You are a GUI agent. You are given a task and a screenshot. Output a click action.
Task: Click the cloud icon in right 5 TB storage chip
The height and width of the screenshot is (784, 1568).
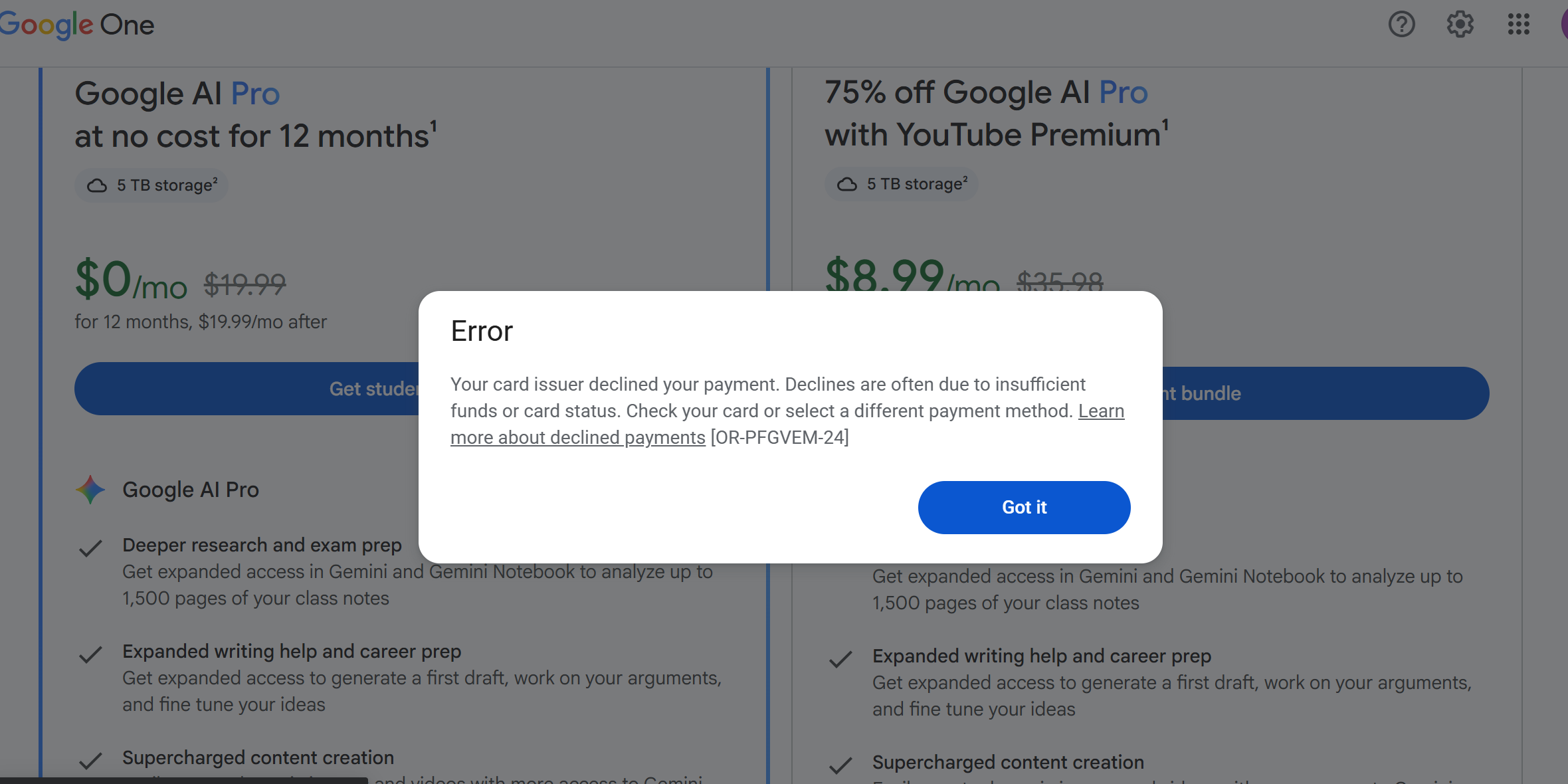(x=847, y=184)
